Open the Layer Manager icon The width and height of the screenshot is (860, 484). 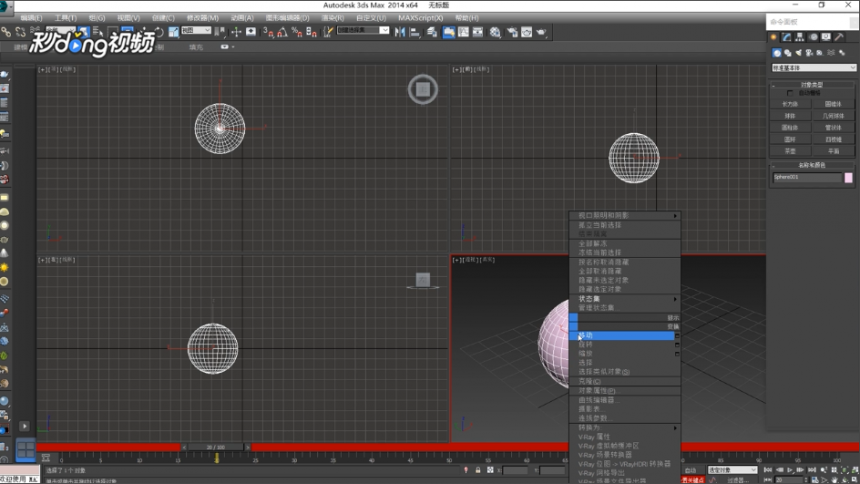point(432,32)
